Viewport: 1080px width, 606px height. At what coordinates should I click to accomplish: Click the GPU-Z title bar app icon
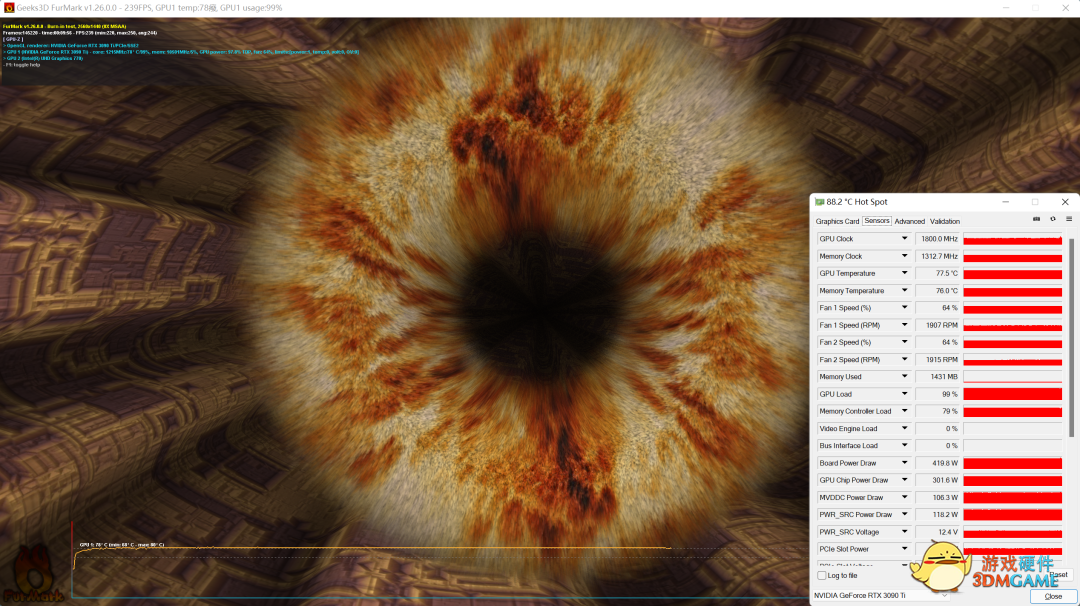coord(820,202)
